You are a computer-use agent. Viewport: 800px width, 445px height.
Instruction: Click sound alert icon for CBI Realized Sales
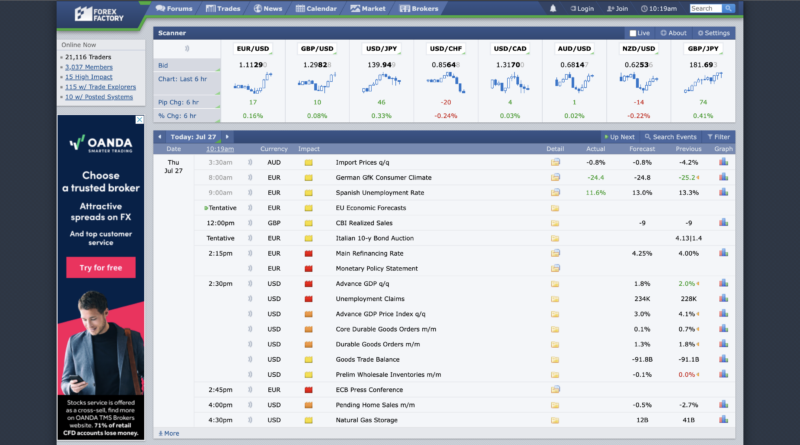pos(251,223)
